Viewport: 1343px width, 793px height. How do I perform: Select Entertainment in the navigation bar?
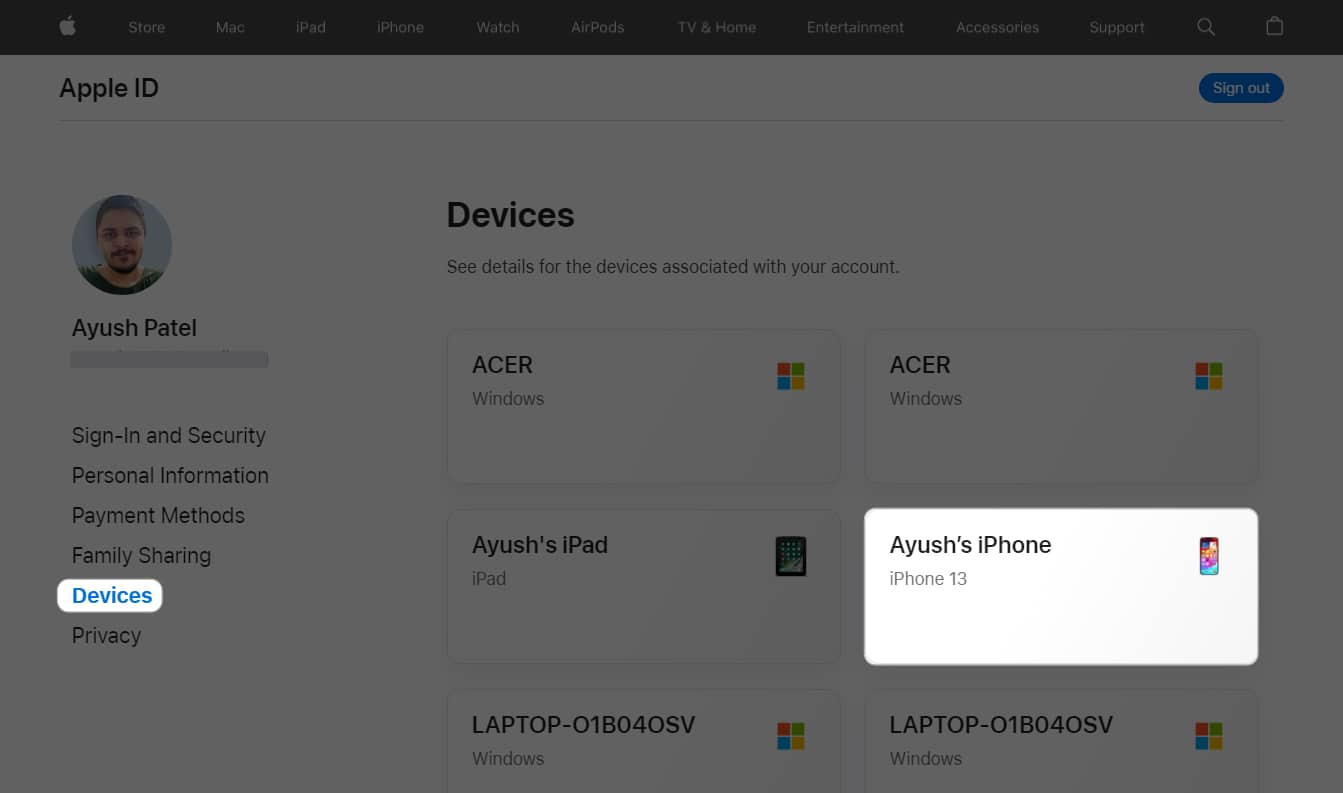855,27
